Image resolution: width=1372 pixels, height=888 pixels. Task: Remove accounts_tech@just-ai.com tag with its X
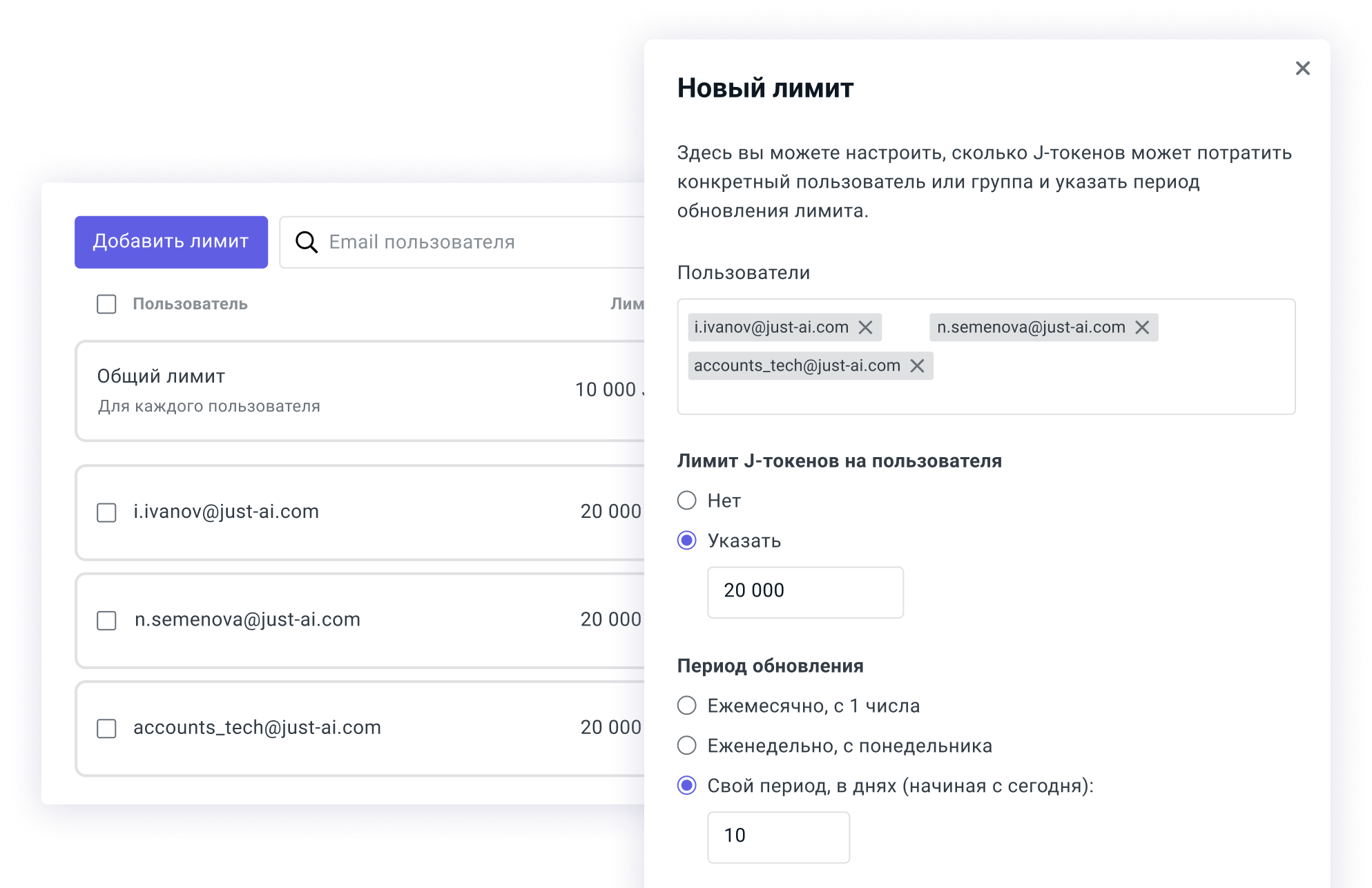[x=917, y=366]
